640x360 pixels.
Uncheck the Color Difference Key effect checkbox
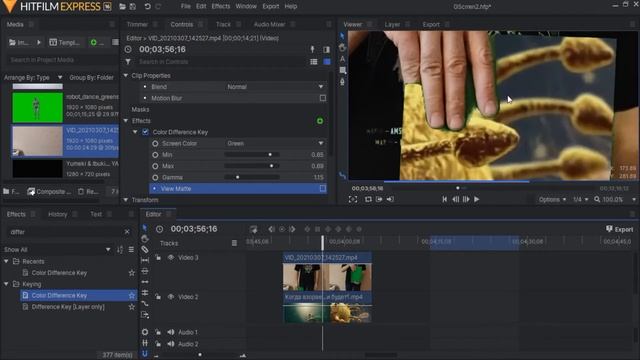(x=145, y=132)
